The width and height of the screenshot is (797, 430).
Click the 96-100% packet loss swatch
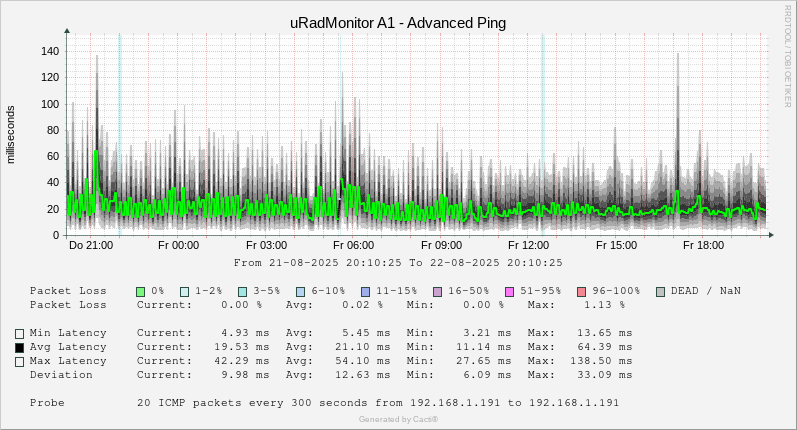pos(581,292)
